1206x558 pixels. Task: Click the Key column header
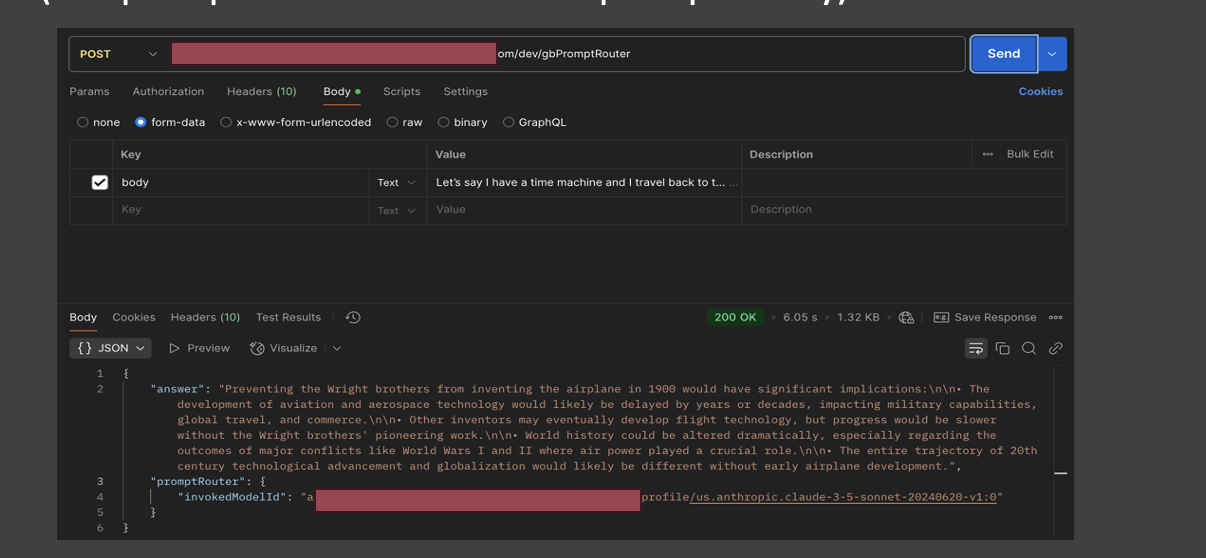click(130, 154)
